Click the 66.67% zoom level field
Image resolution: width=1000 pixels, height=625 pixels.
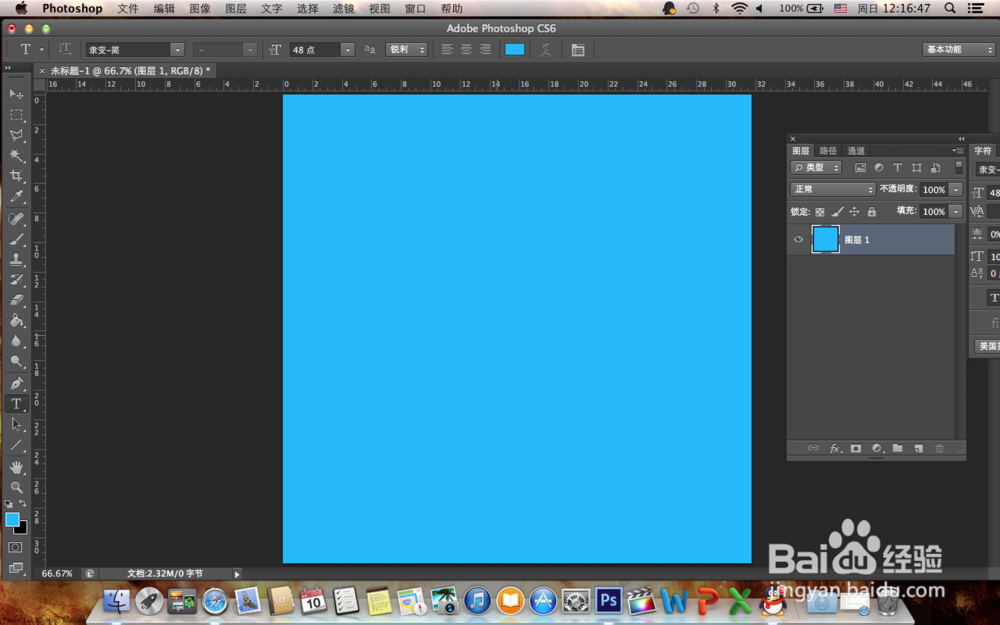(x=57, y=573)
